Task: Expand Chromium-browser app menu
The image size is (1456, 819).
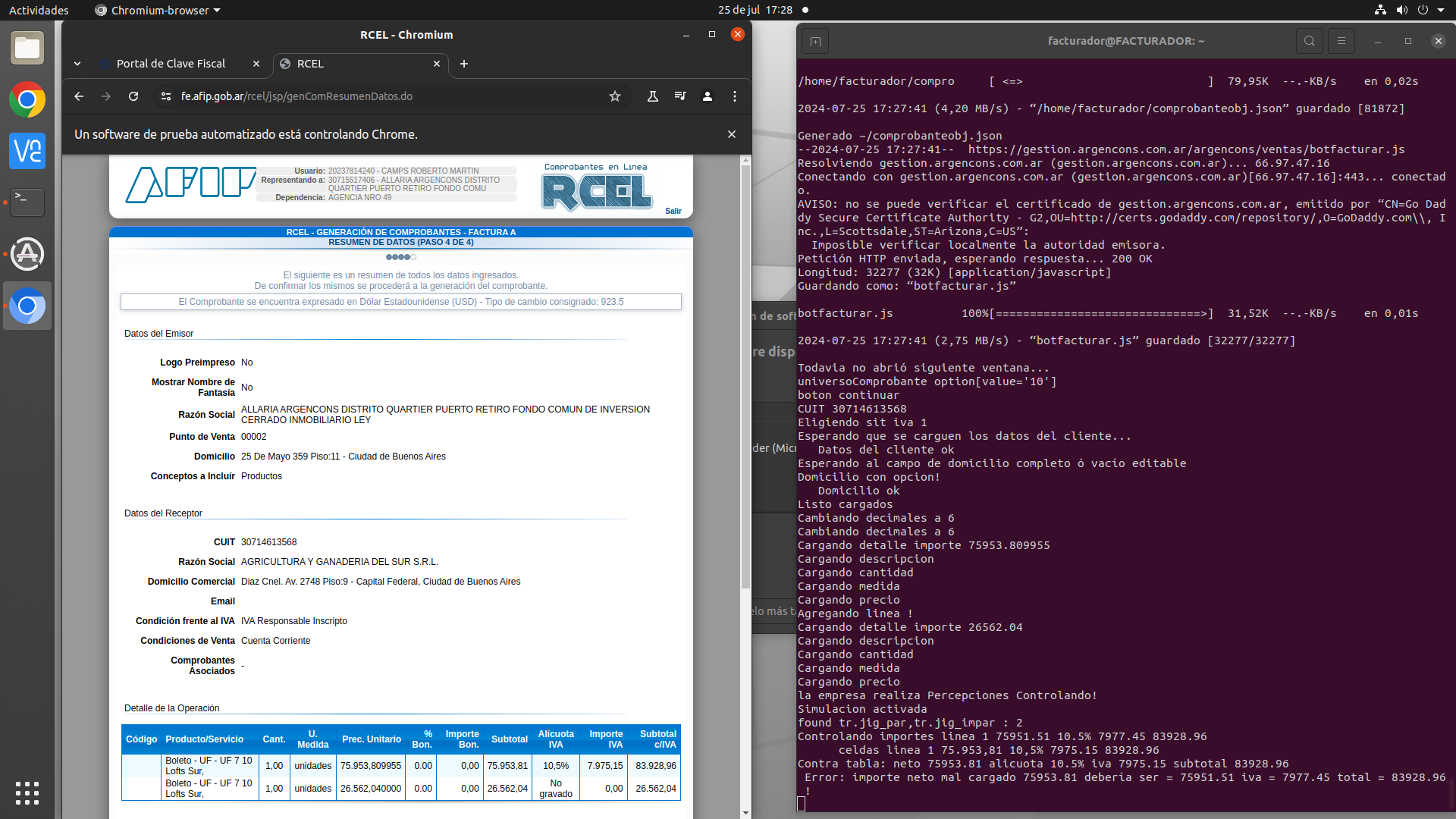Action: pos(158,10)
